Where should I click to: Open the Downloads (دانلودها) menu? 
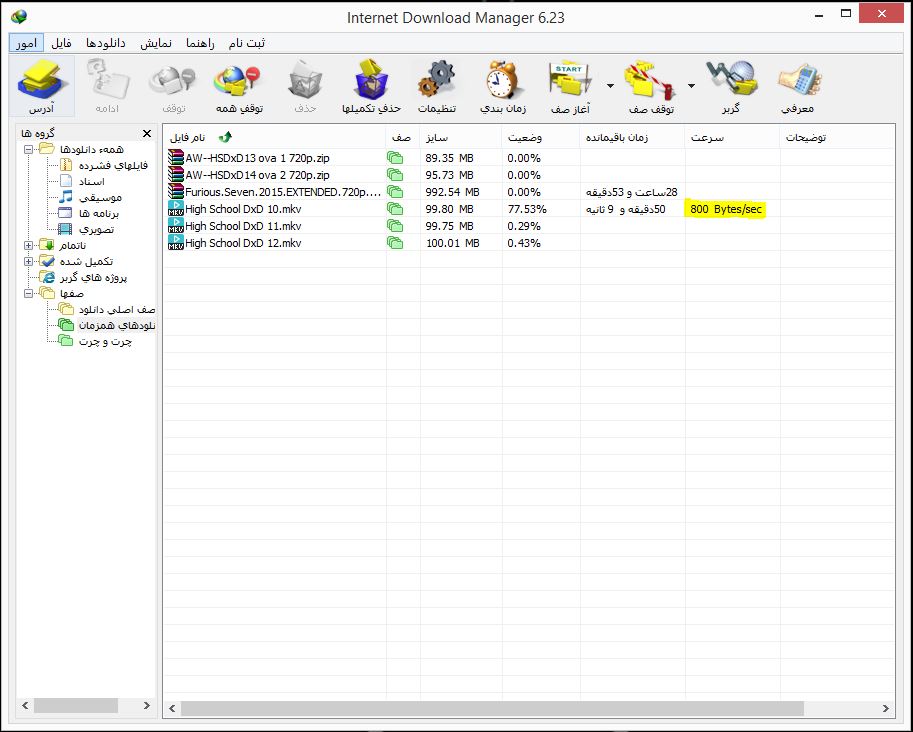click(x=105, y=43)
